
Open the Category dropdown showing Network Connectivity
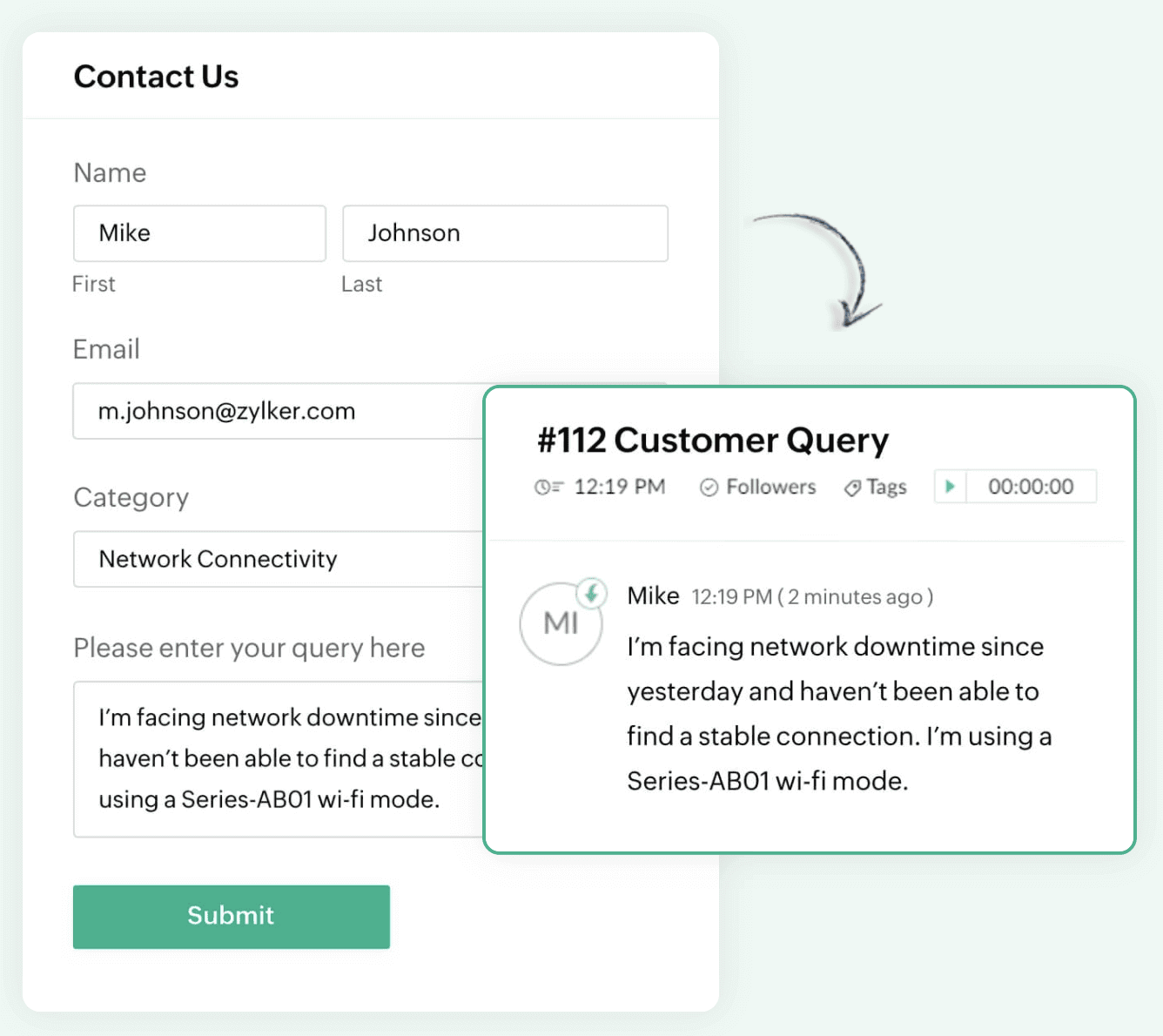coord(279,559)
